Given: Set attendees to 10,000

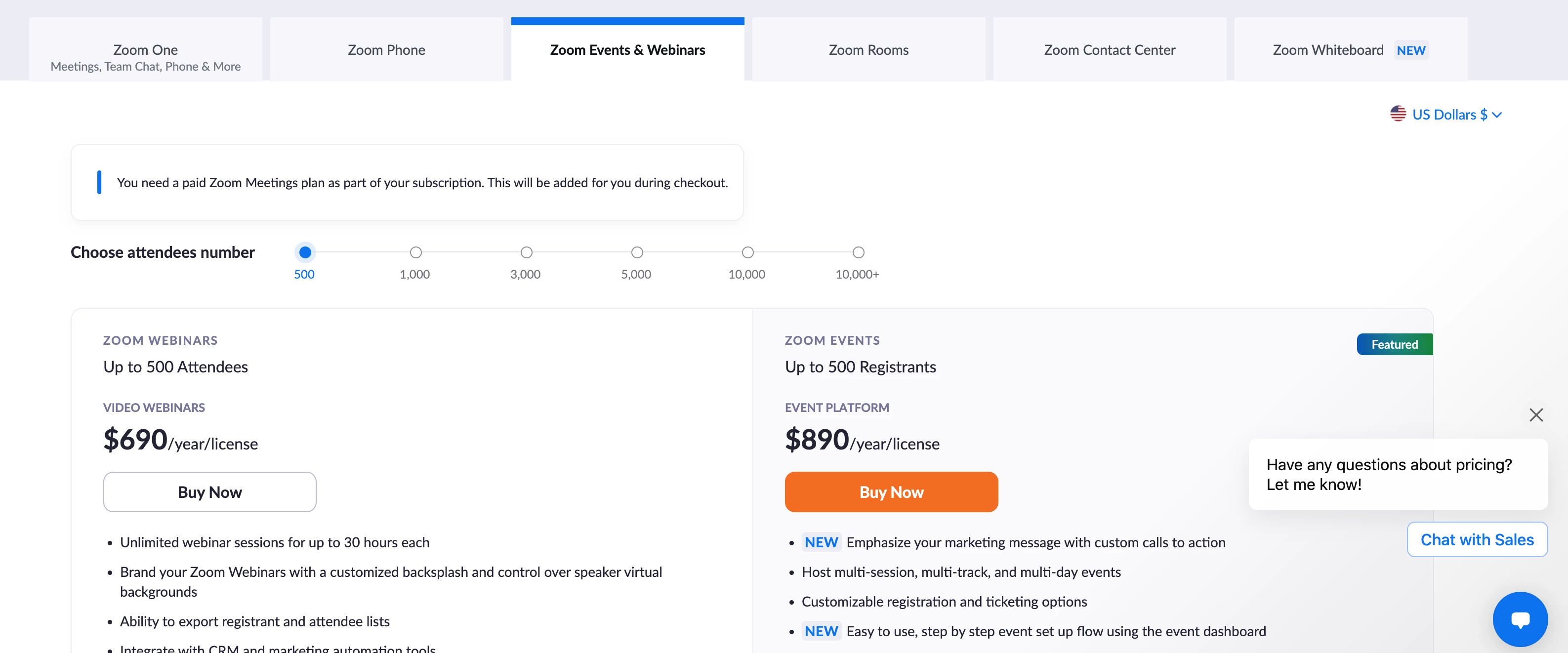Looking at the screenshot, I should point(747,252).
